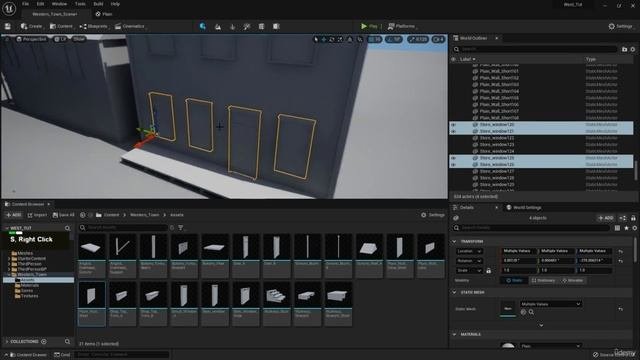Collapse the MATERIALS section

pyautogui.click(x=454, y=334)
